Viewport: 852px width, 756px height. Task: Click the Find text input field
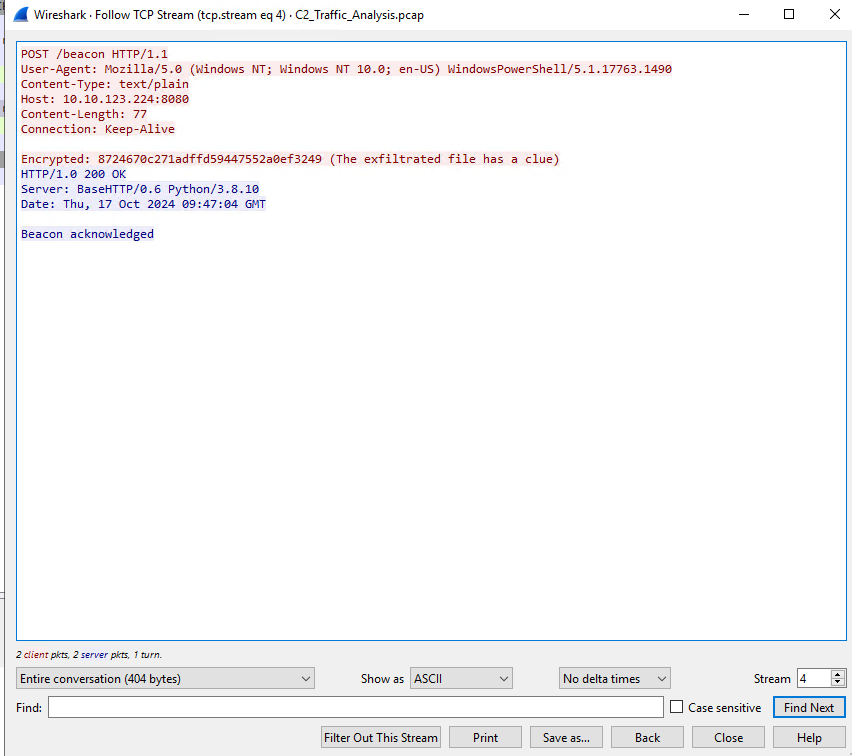pyautogui.click(x=355, y=707)
